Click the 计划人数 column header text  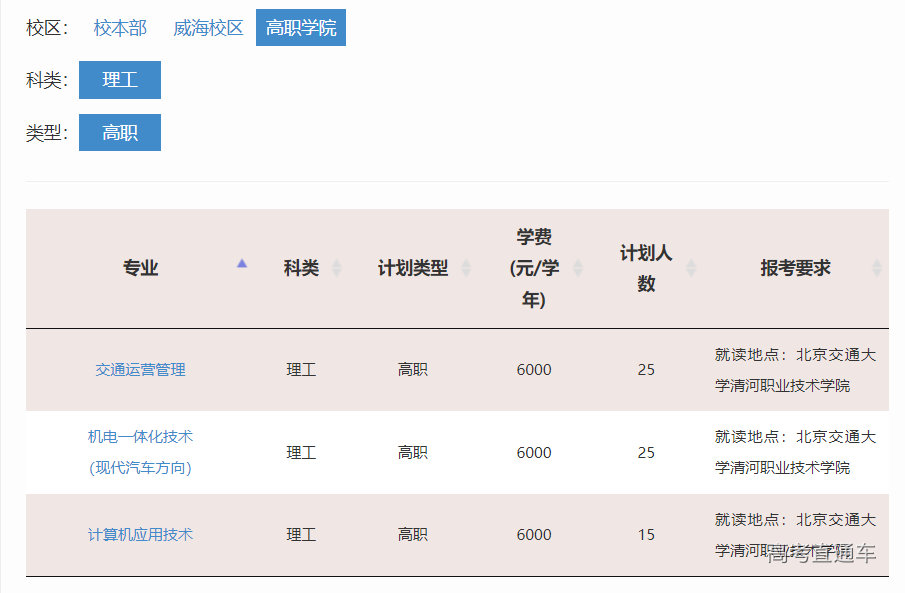click(x=646, y=268)
